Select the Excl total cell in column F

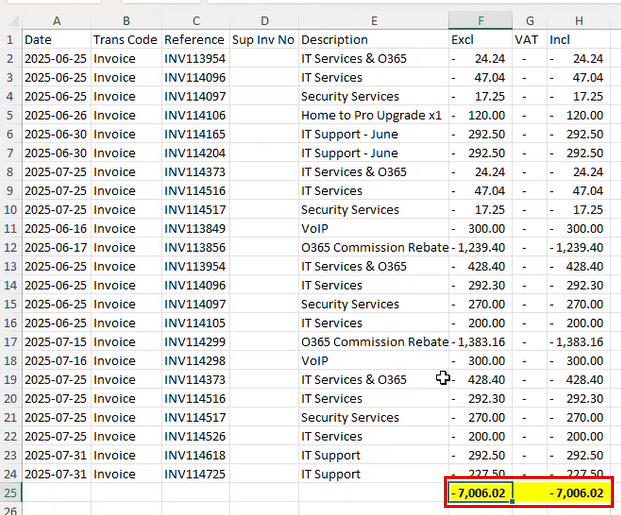(x=481, y=493)
